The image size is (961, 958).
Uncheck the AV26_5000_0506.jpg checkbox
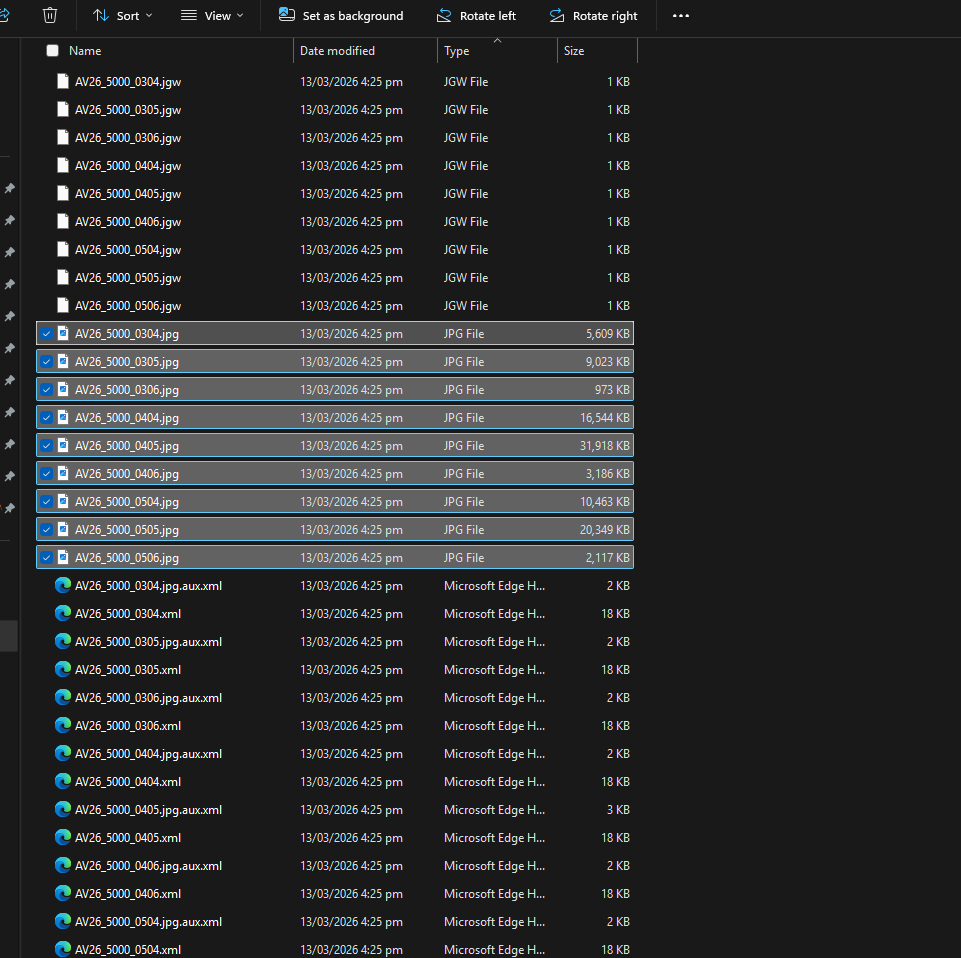click(47, 558)
